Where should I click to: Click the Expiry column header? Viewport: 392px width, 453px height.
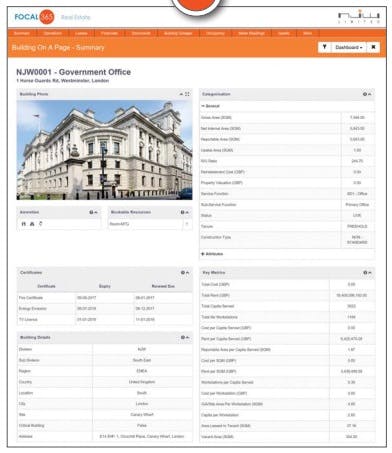coord(104,286)
